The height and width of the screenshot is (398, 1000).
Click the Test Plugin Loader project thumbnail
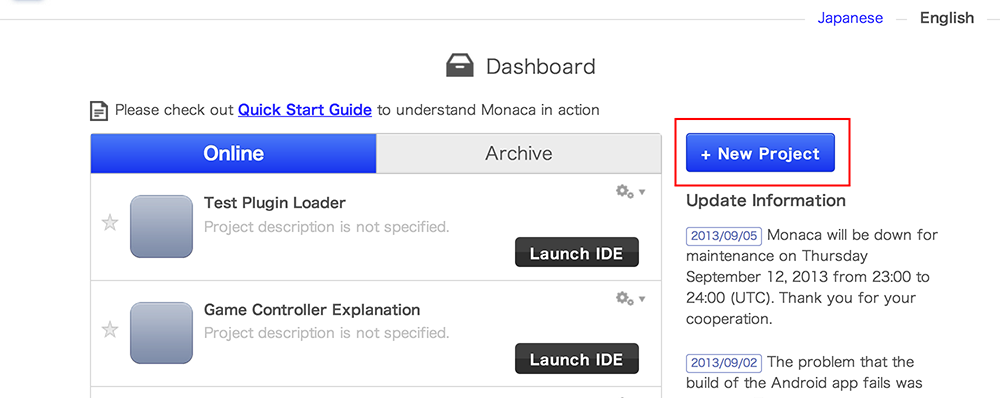161,226
